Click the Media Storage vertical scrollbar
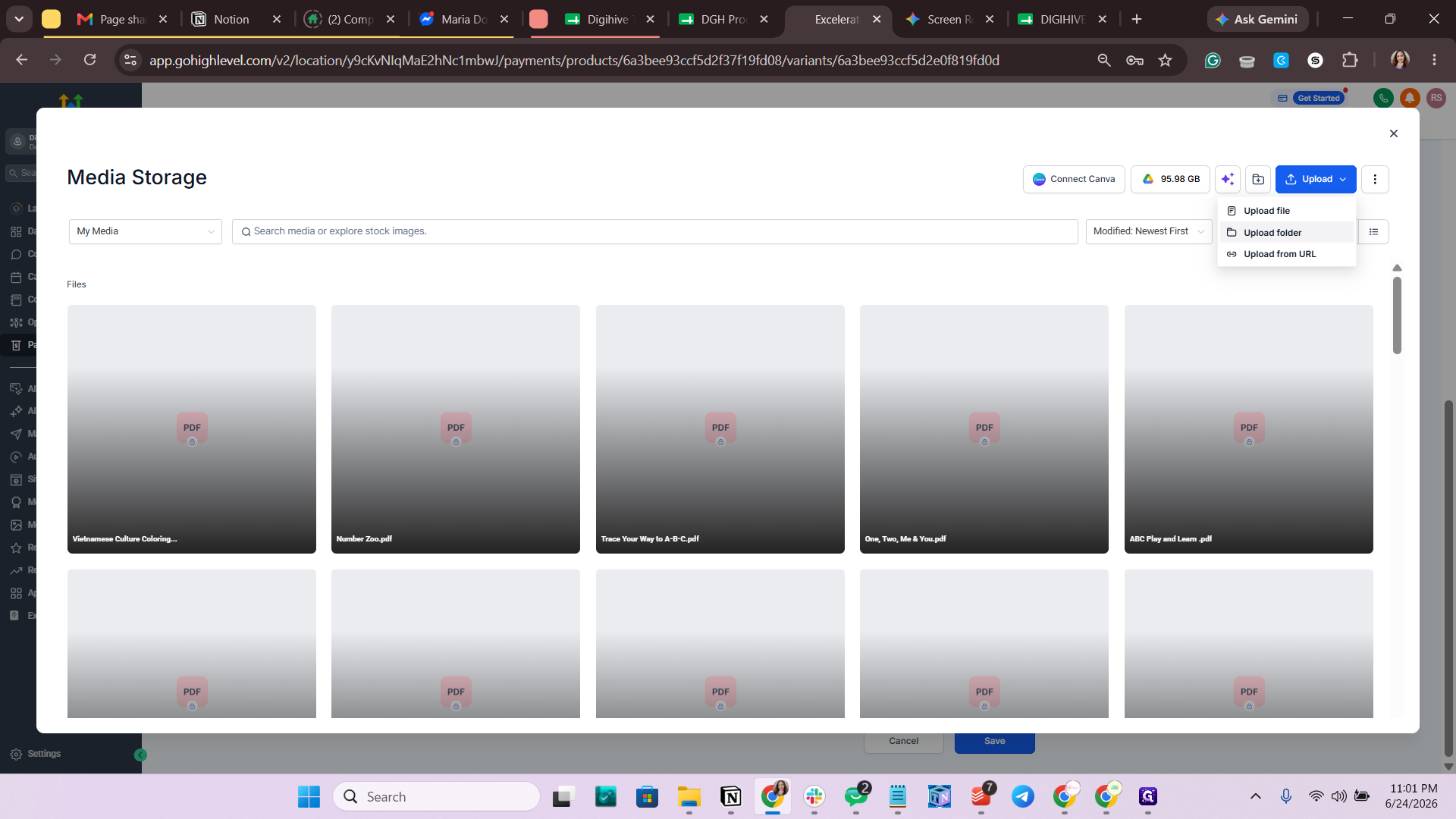The width and height of the screenshot is (1456, 819). pyautogui.click(x=1397, y=315)
